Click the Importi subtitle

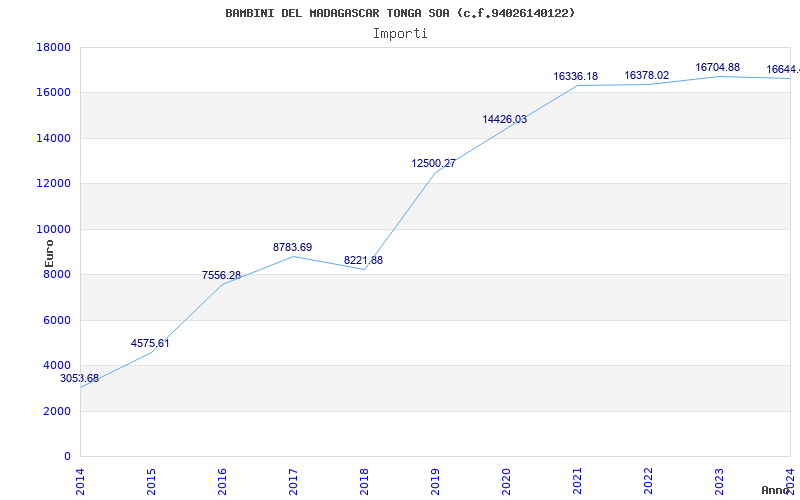pyautogui.click(x=400, y=34)
